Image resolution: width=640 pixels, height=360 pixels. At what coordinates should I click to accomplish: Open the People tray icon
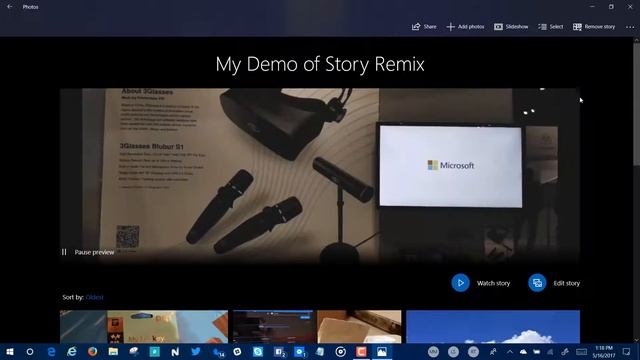click(493, 351)
